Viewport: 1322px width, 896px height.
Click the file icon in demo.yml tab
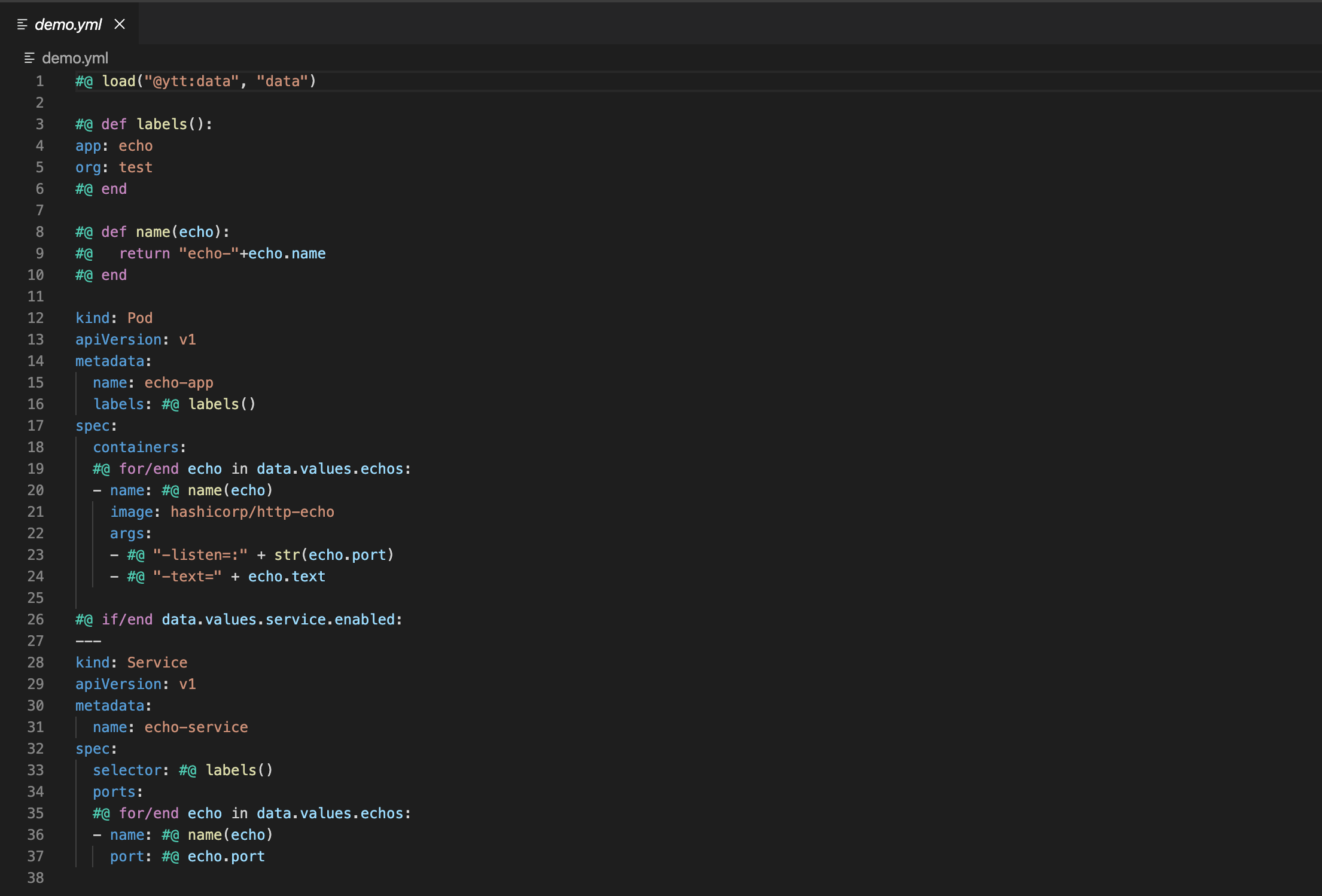pos(22,25)
